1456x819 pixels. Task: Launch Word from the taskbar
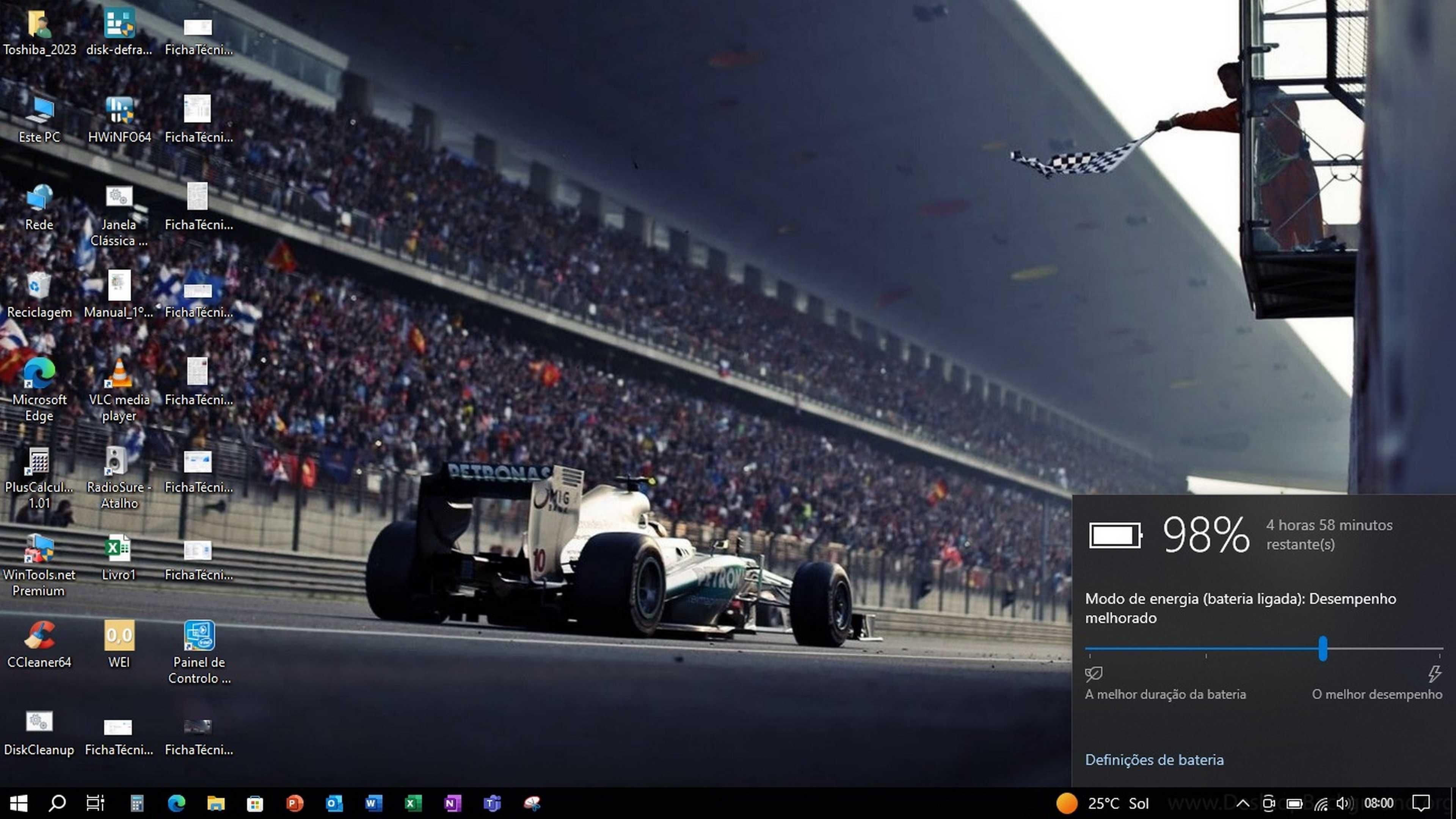pos(373,803)
